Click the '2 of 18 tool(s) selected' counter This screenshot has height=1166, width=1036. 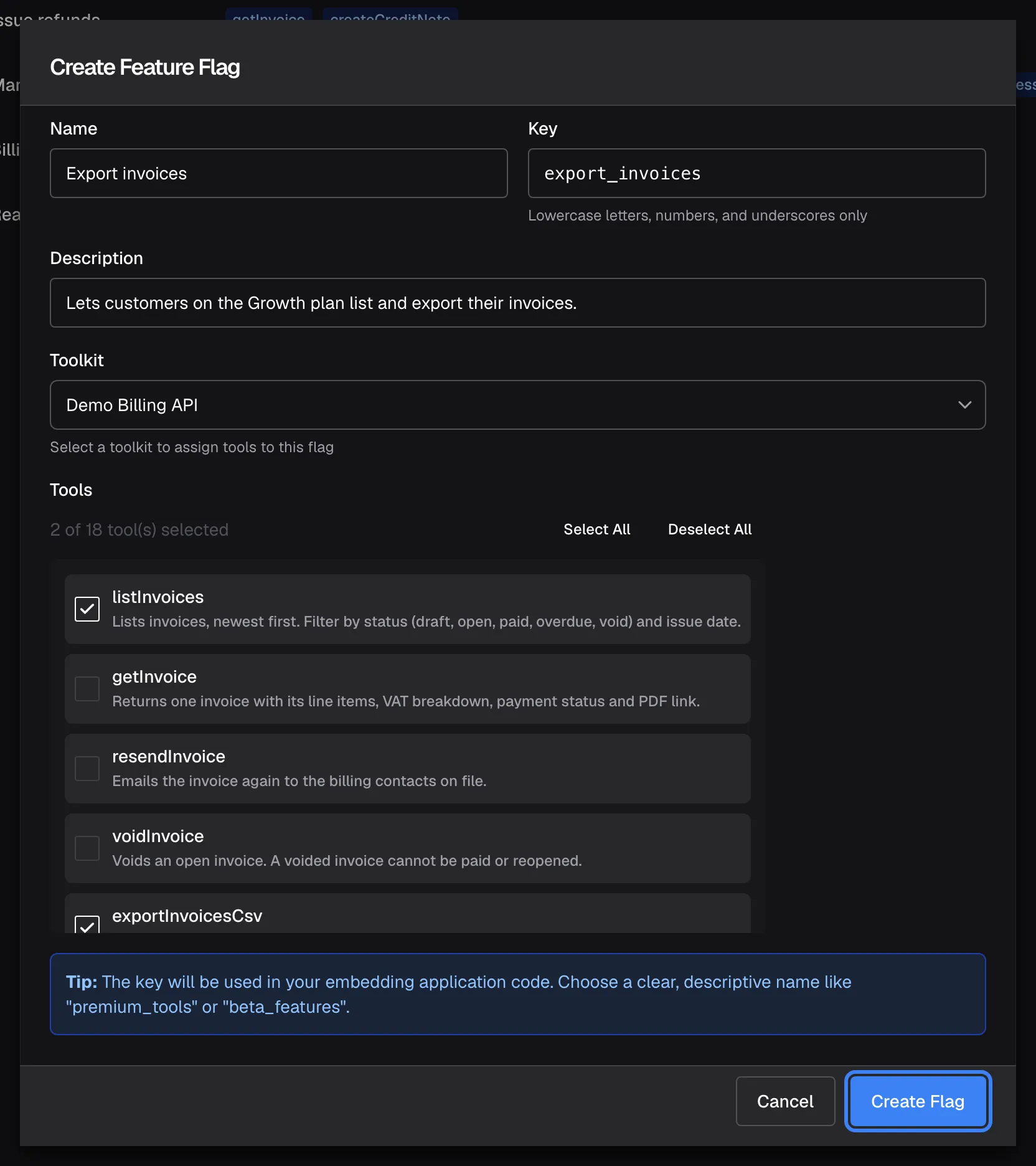click(139, 529)
